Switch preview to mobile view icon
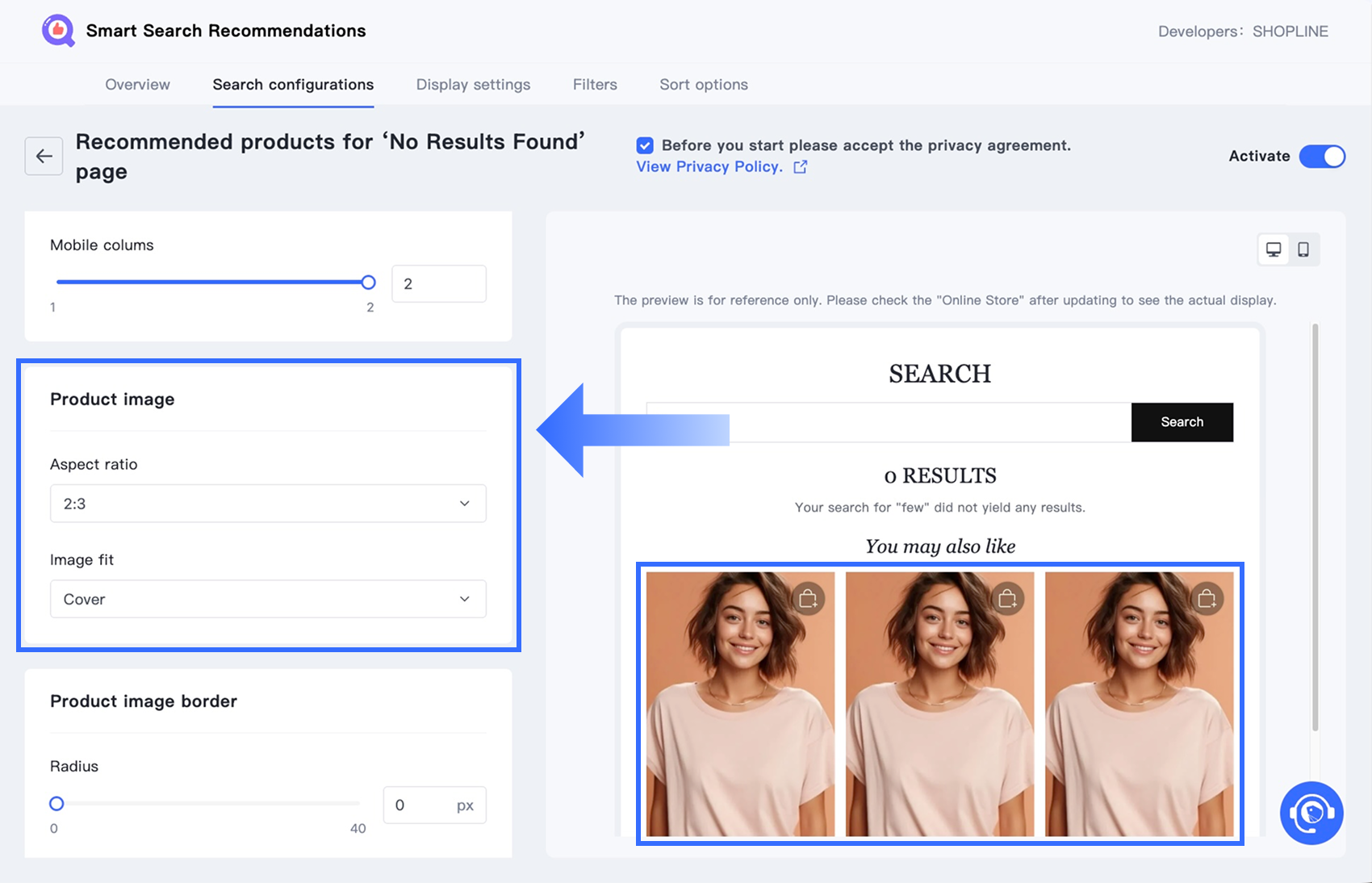The image size is (1372, 883). tap(1303, 249)
